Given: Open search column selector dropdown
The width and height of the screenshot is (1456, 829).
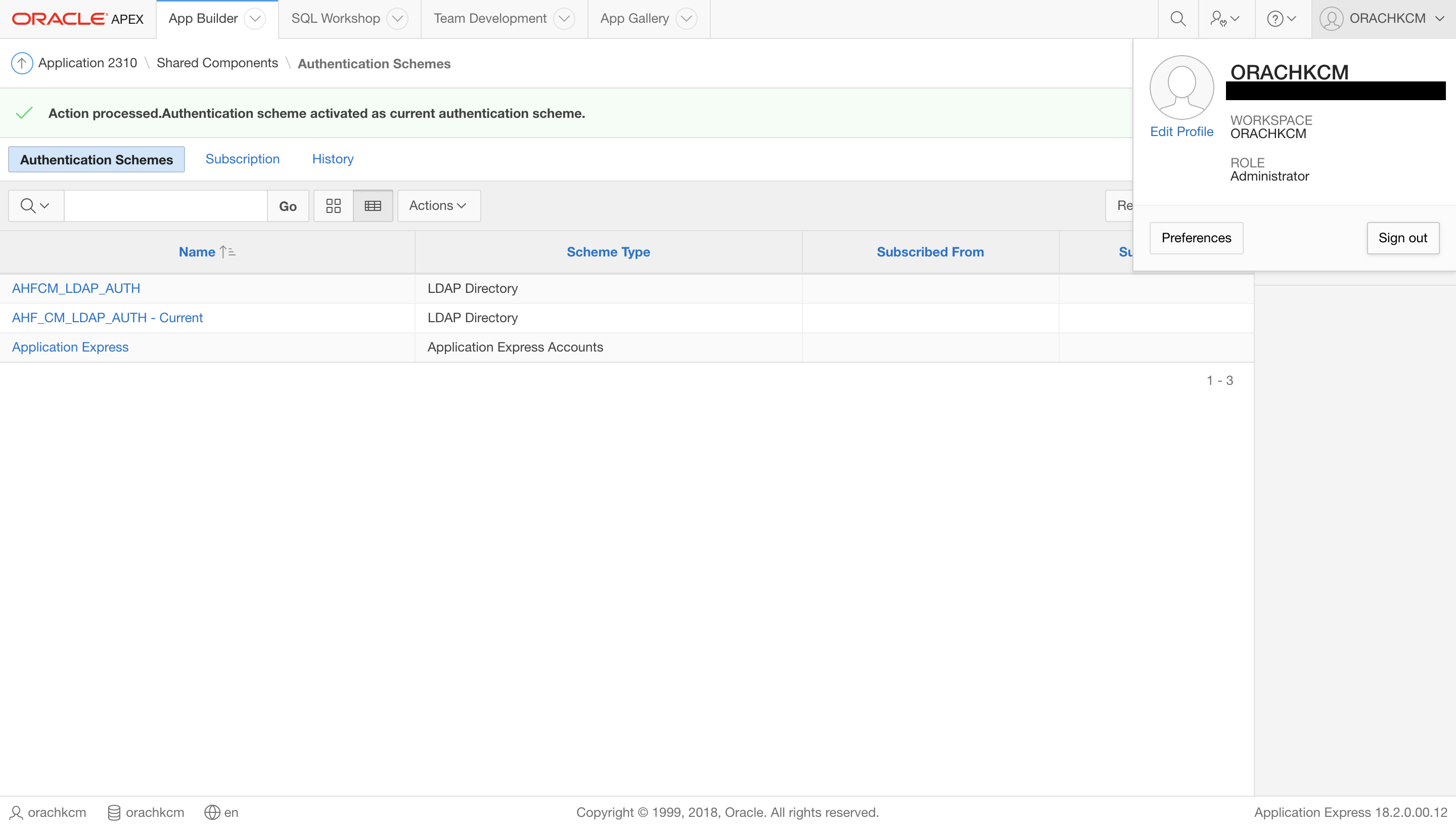Looking at the screenshot, I should [x=35, y=205].
